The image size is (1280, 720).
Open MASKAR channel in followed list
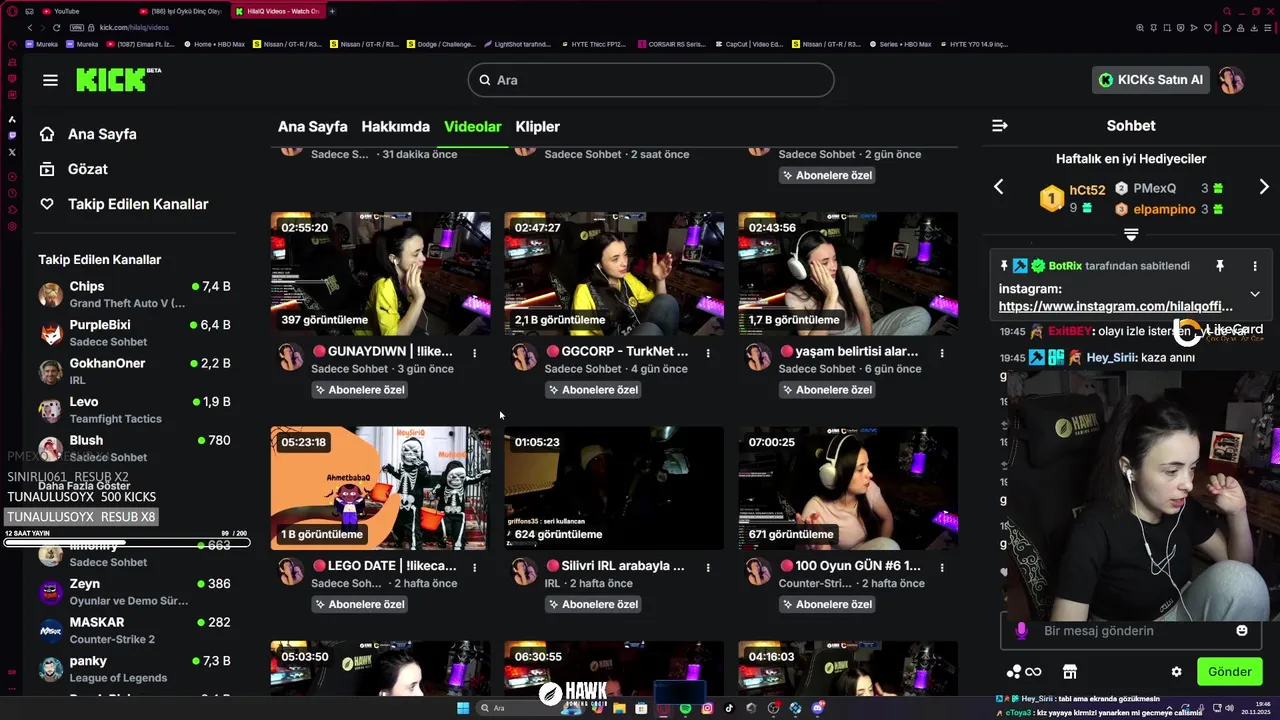point(135,630)
